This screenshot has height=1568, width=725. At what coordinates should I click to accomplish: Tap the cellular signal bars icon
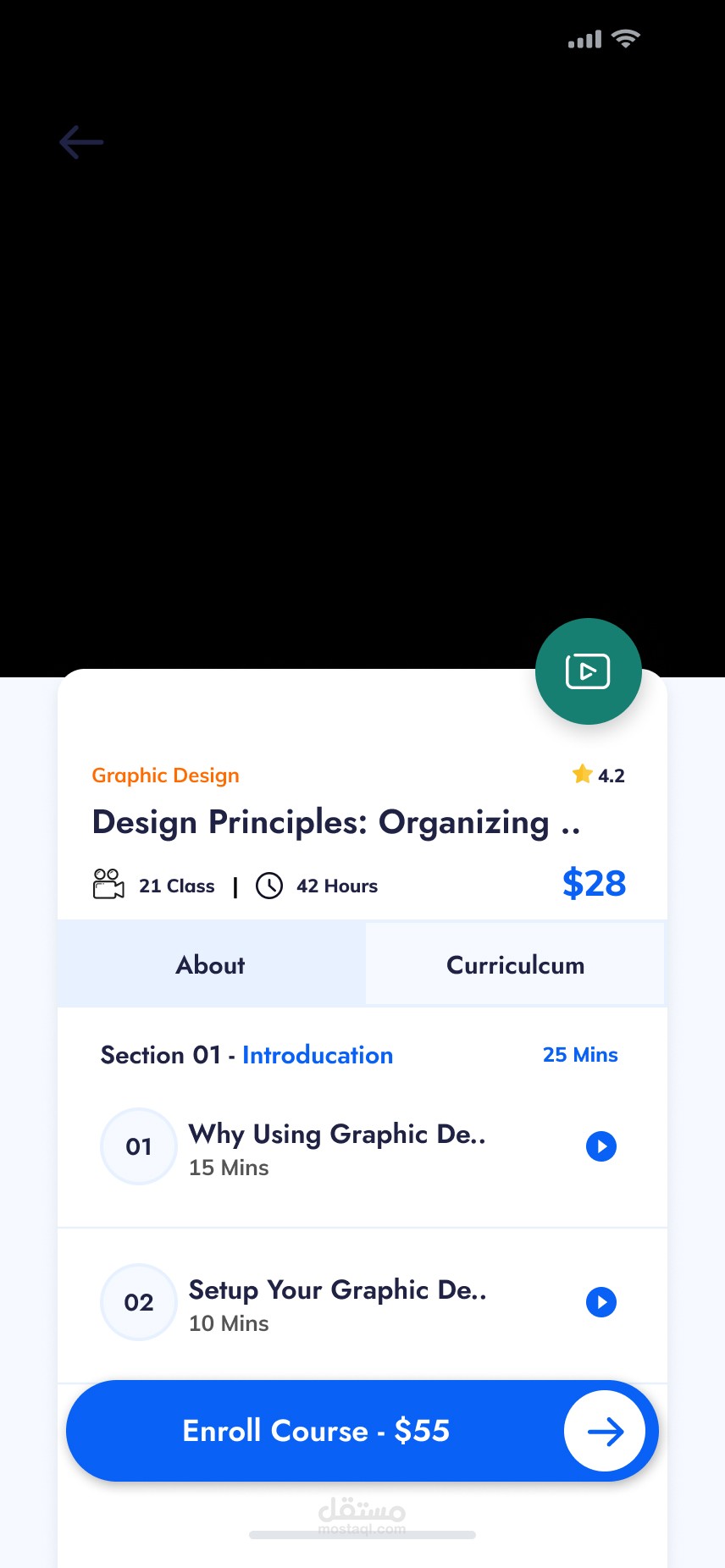pyautogui.click(x=584, y=40)
